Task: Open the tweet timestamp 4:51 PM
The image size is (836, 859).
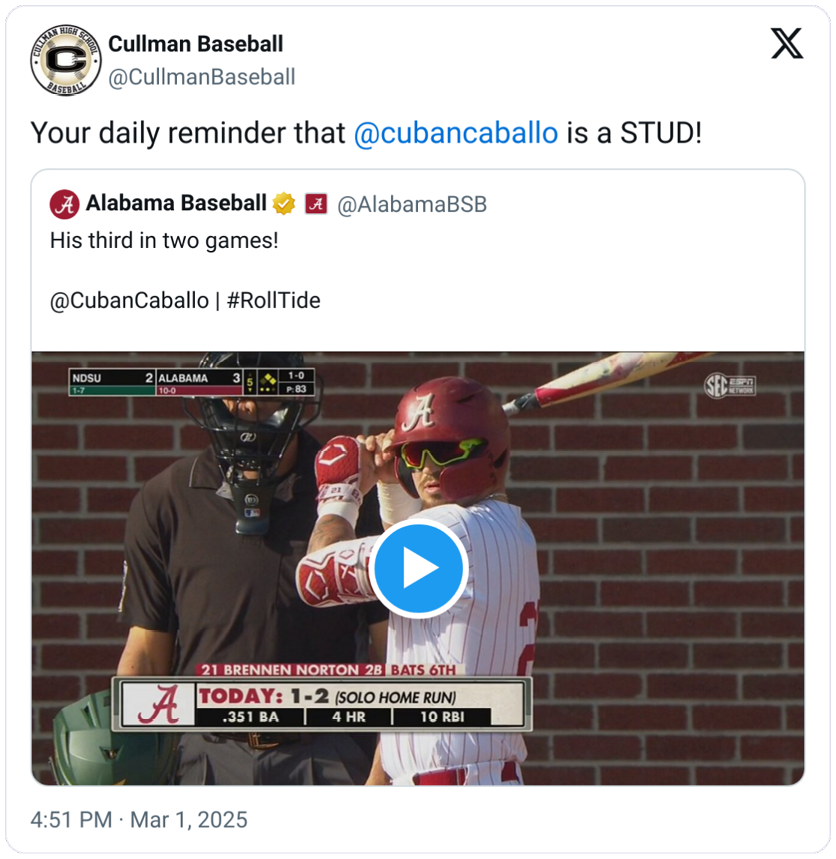Action: 71,820
